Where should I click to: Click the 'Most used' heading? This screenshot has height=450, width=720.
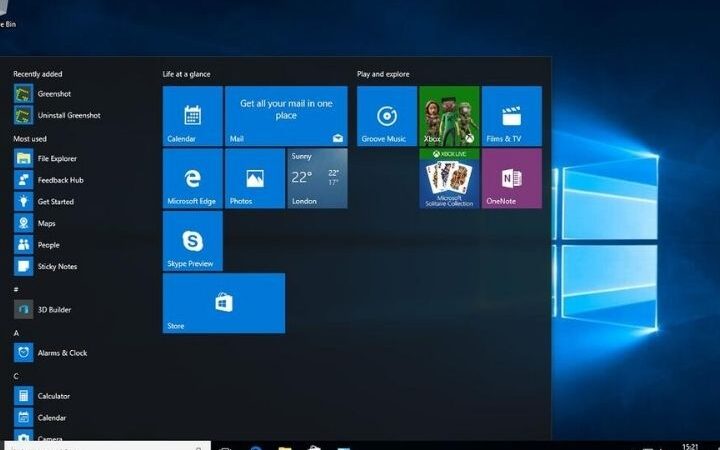(x=30, y=139)
